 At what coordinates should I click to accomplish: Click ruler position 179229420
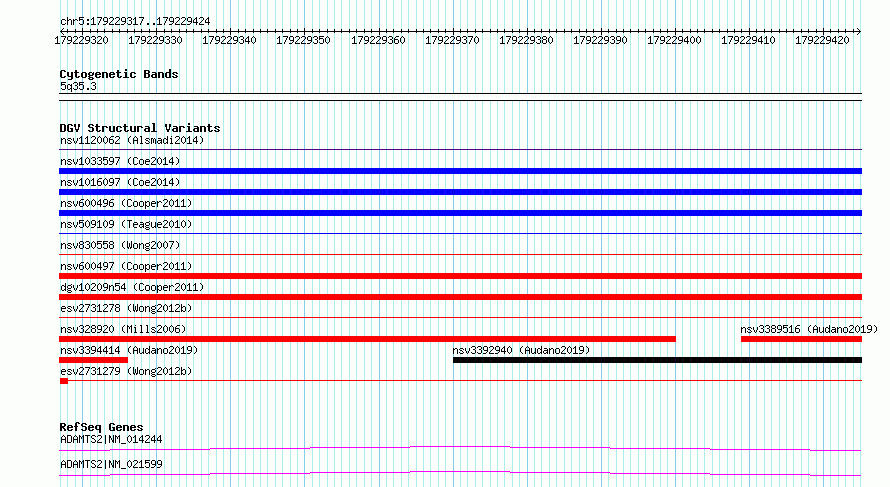pos(822,40)
